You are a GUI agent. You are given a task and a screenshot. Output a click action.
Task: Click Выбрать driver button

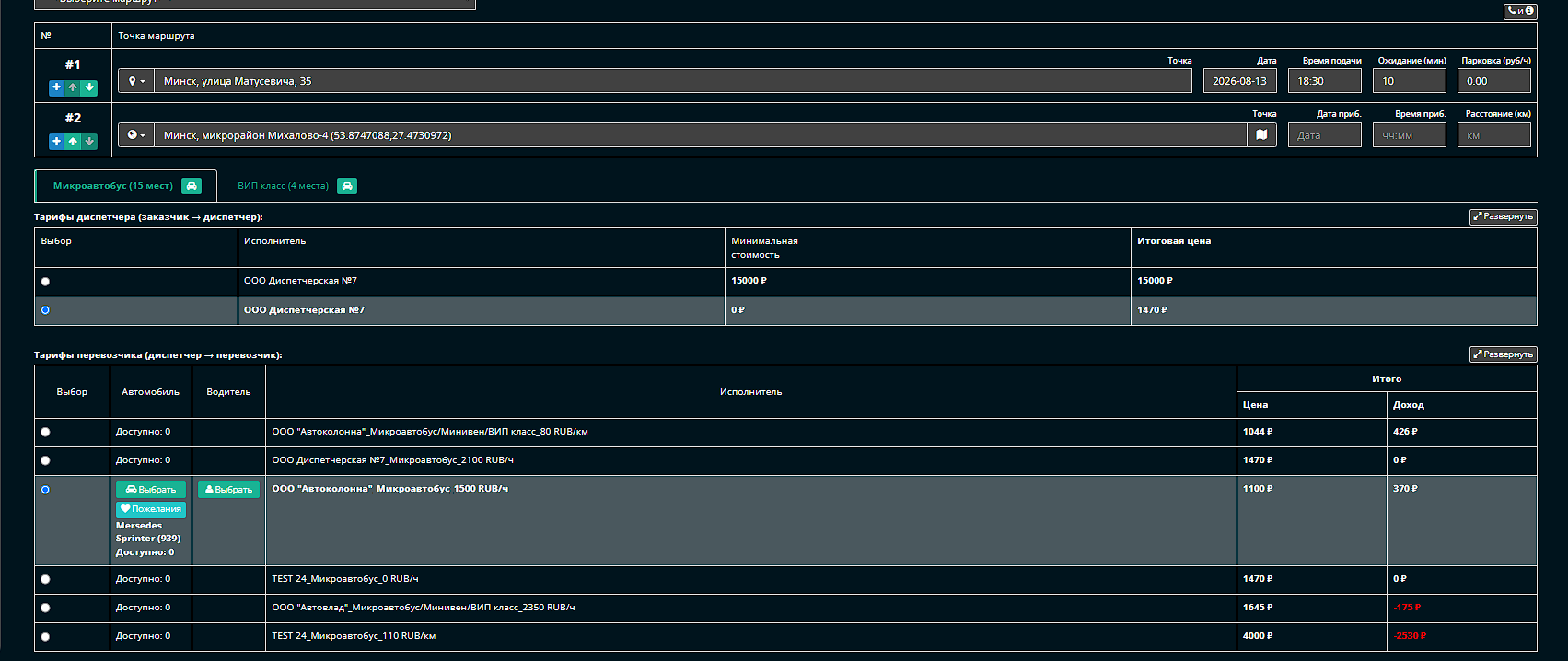pos(228,490)
